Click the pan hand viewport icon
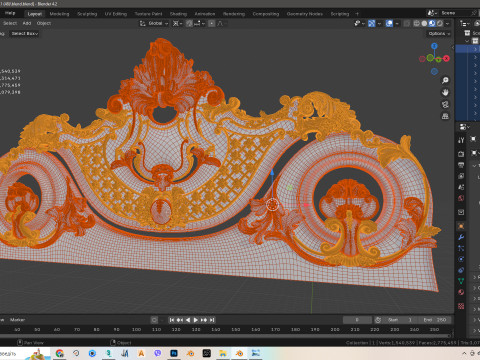 coord(445,92)
